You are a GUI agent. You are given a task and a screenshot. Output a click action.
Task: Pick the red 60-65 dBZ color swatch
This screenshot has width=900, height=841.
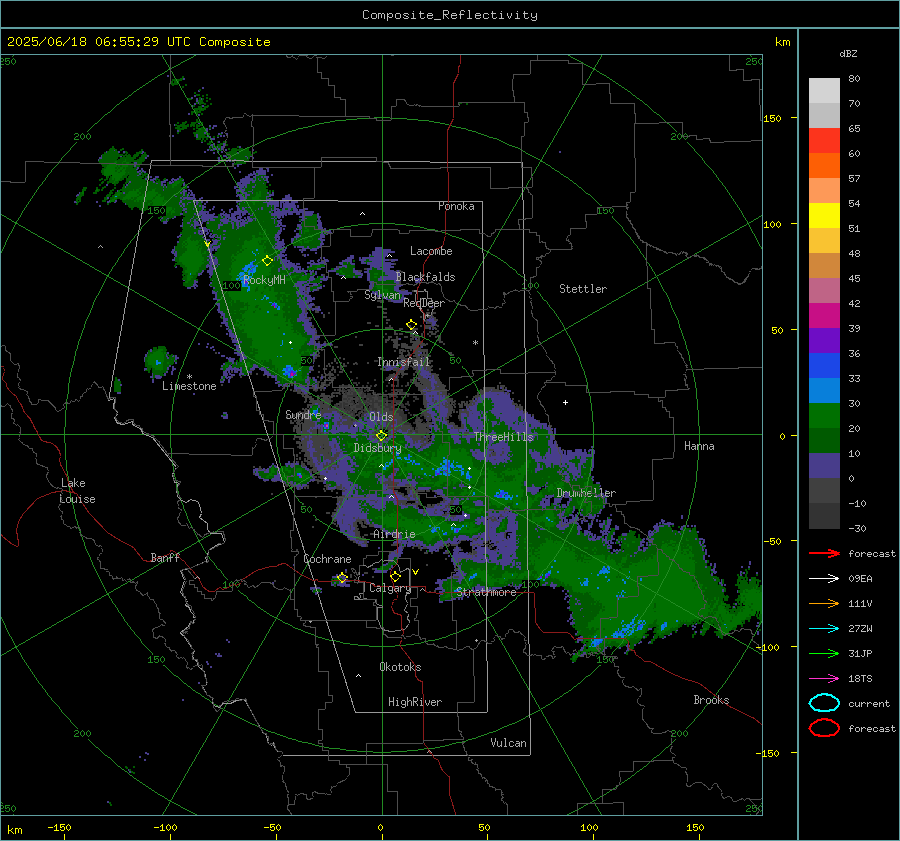click(x=824, y=141)
